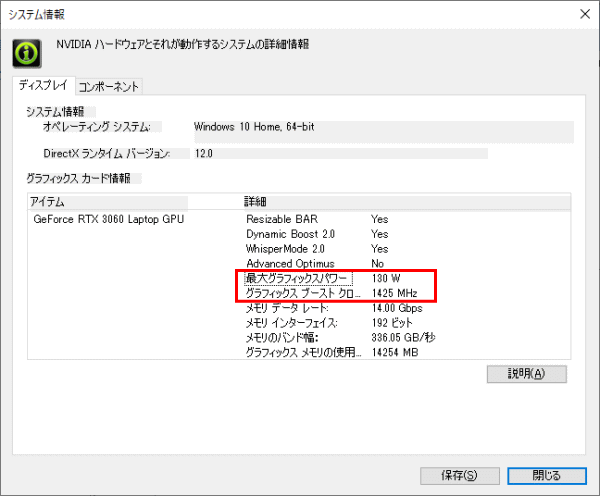Click the 詳細 column header
This screenshot has width=600, height=496.
click(x=406, y=202)
